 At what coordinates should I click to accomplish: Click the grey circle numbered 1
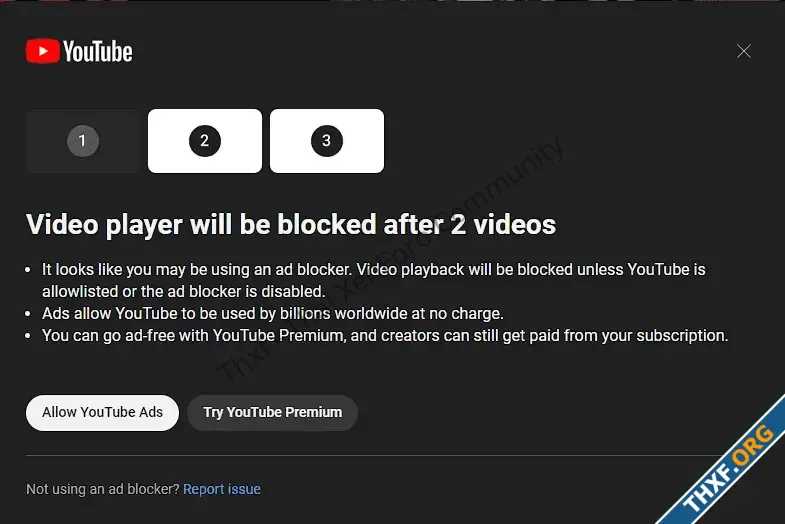pyautogui.click(x=83, y=141)
